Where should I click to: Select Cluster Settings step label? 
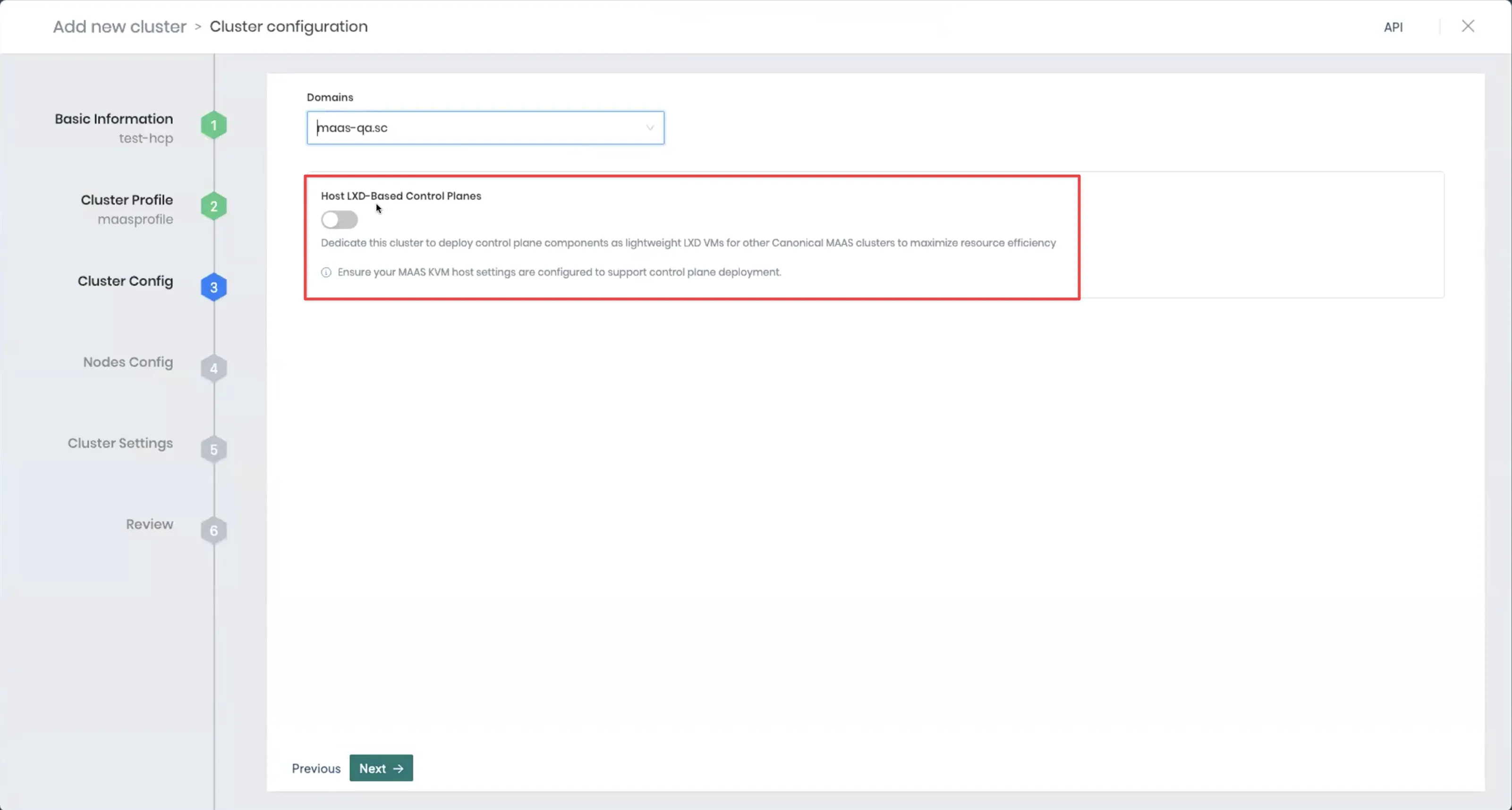[x=120, y=443]
